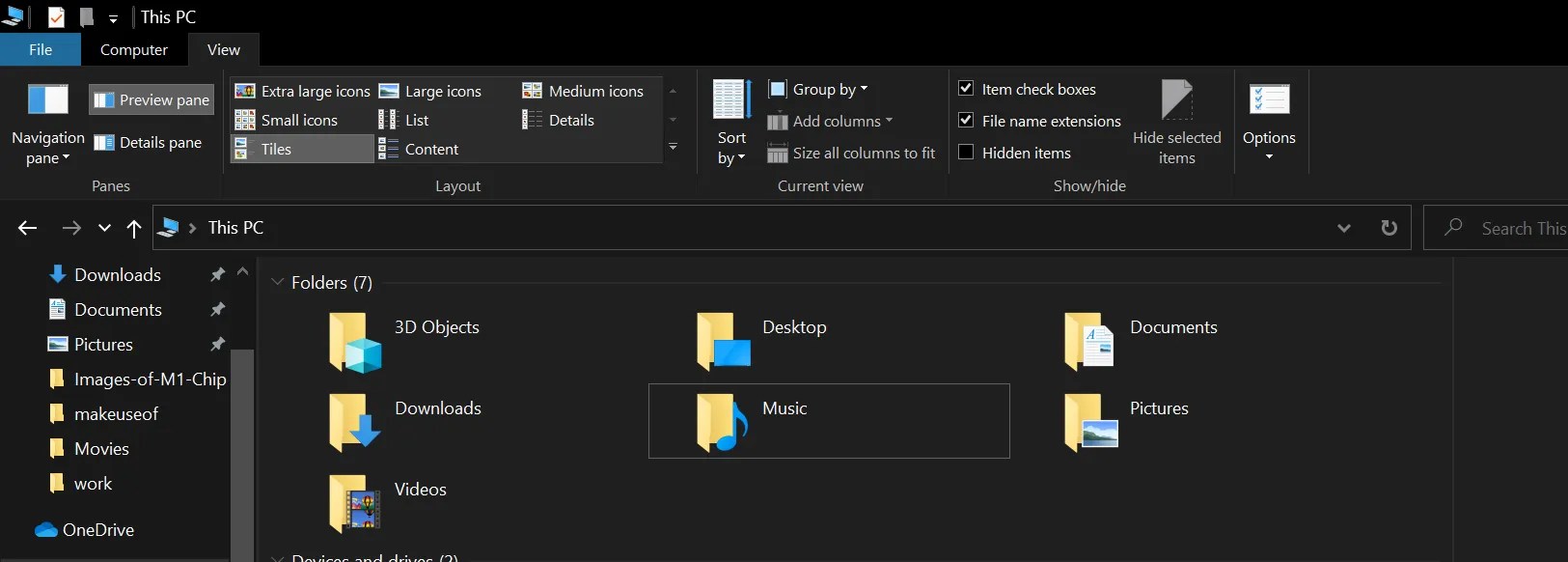Open the recent locations dropdown
The height and width of the screenshot is (562, 1568).
coord(104,228)
